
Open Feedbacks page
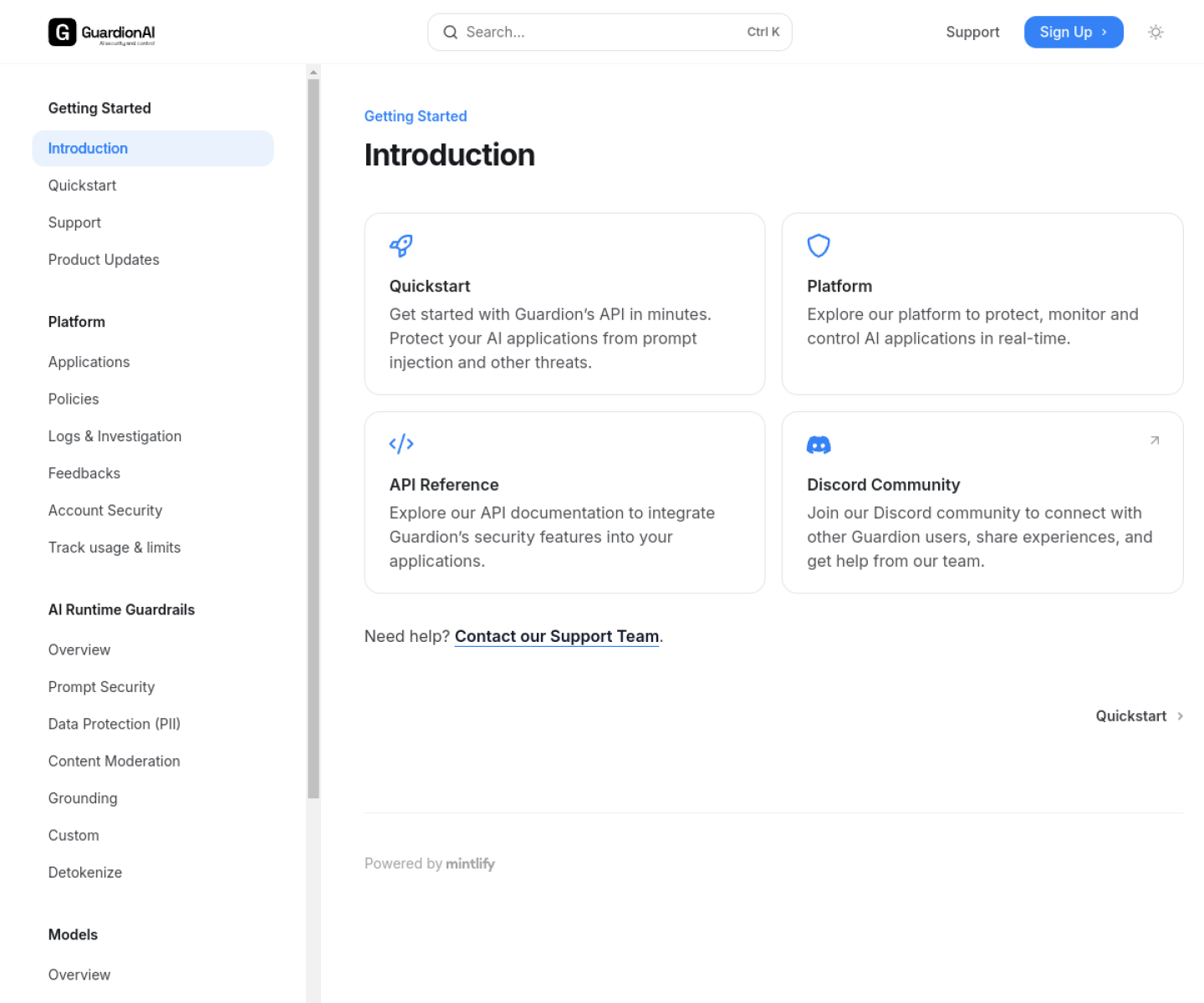pos(153,473)
